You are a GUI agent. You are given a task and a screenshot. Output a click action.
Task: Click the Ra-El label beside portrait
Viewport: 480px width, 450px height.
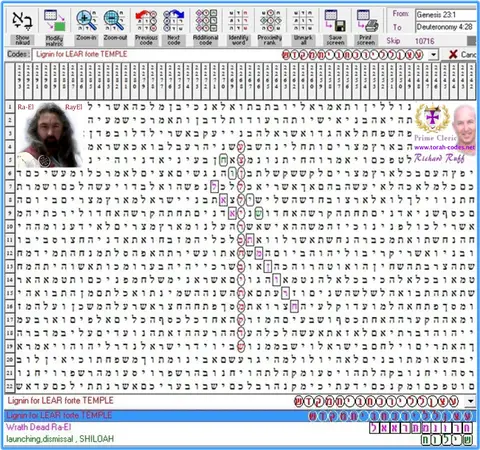click(26, 107)
